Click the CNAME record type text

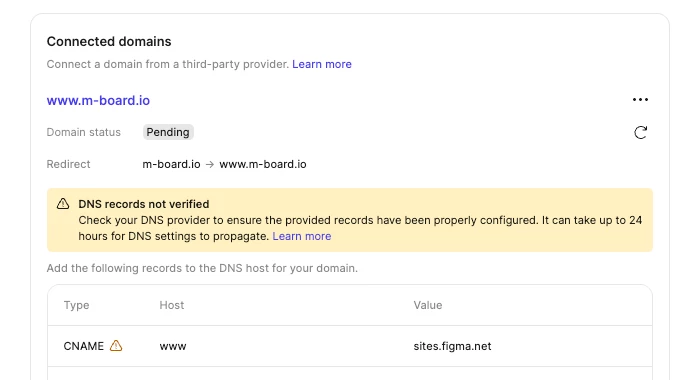click(x=84, y=346)
